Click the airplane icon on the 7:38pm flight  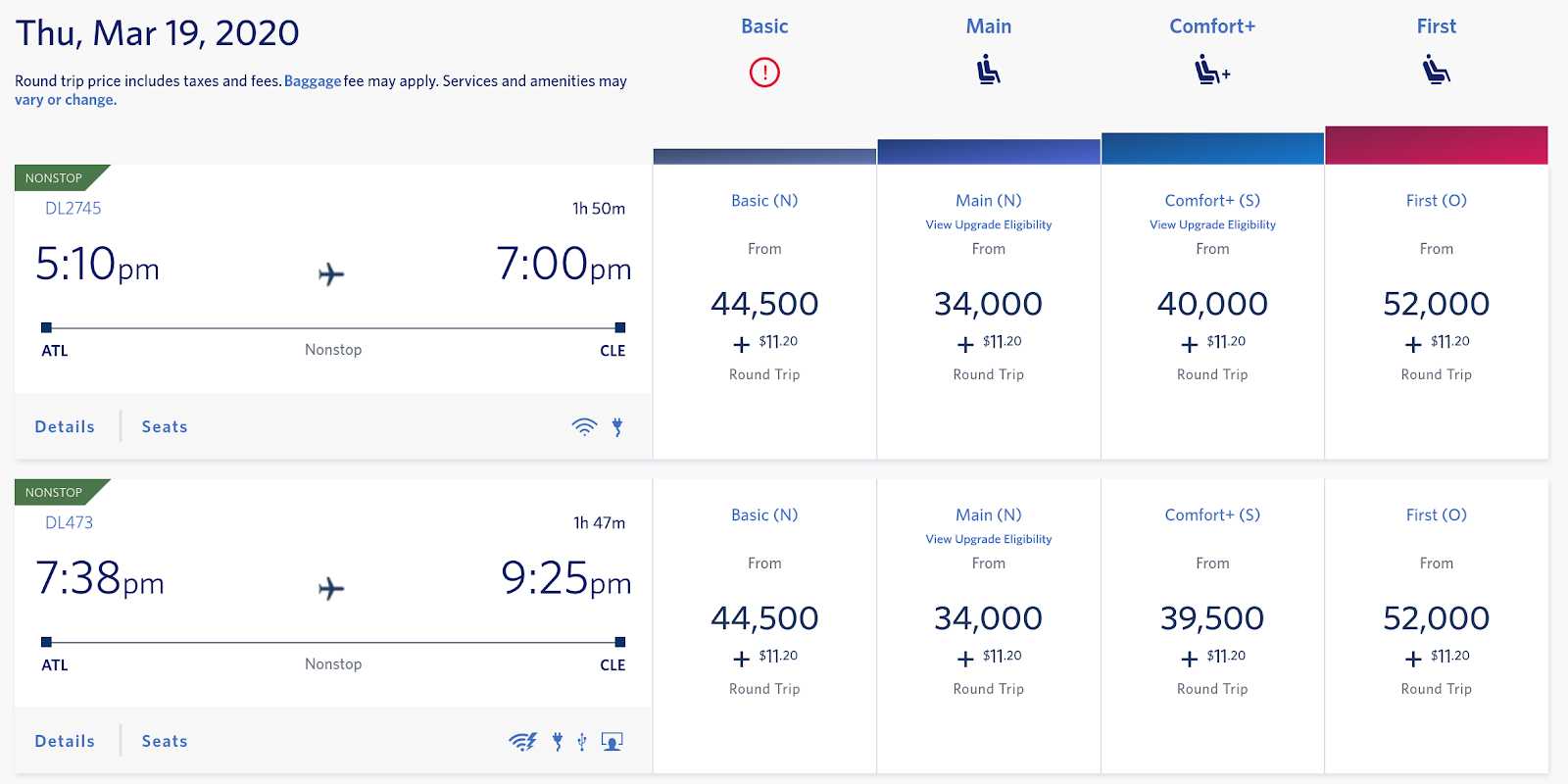331,588
